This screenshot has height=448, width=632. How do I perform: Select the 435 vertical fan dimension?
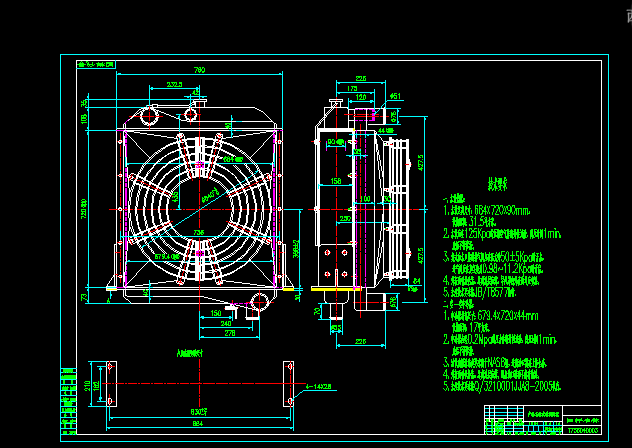click(x=175, y=198)
